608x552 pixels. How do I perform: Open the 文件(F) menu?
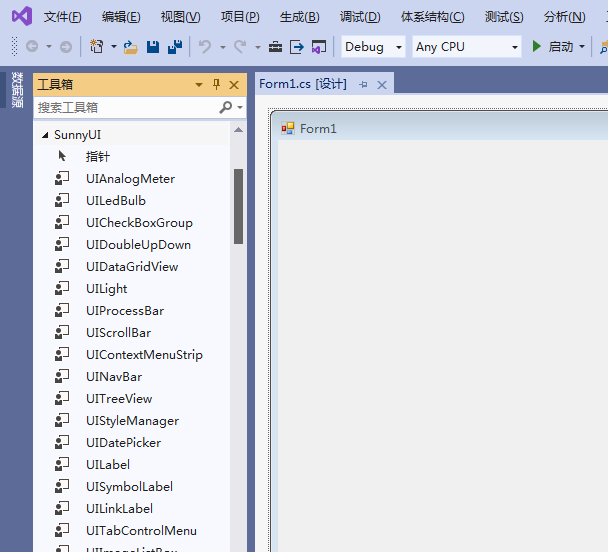[x=62, y=17]
